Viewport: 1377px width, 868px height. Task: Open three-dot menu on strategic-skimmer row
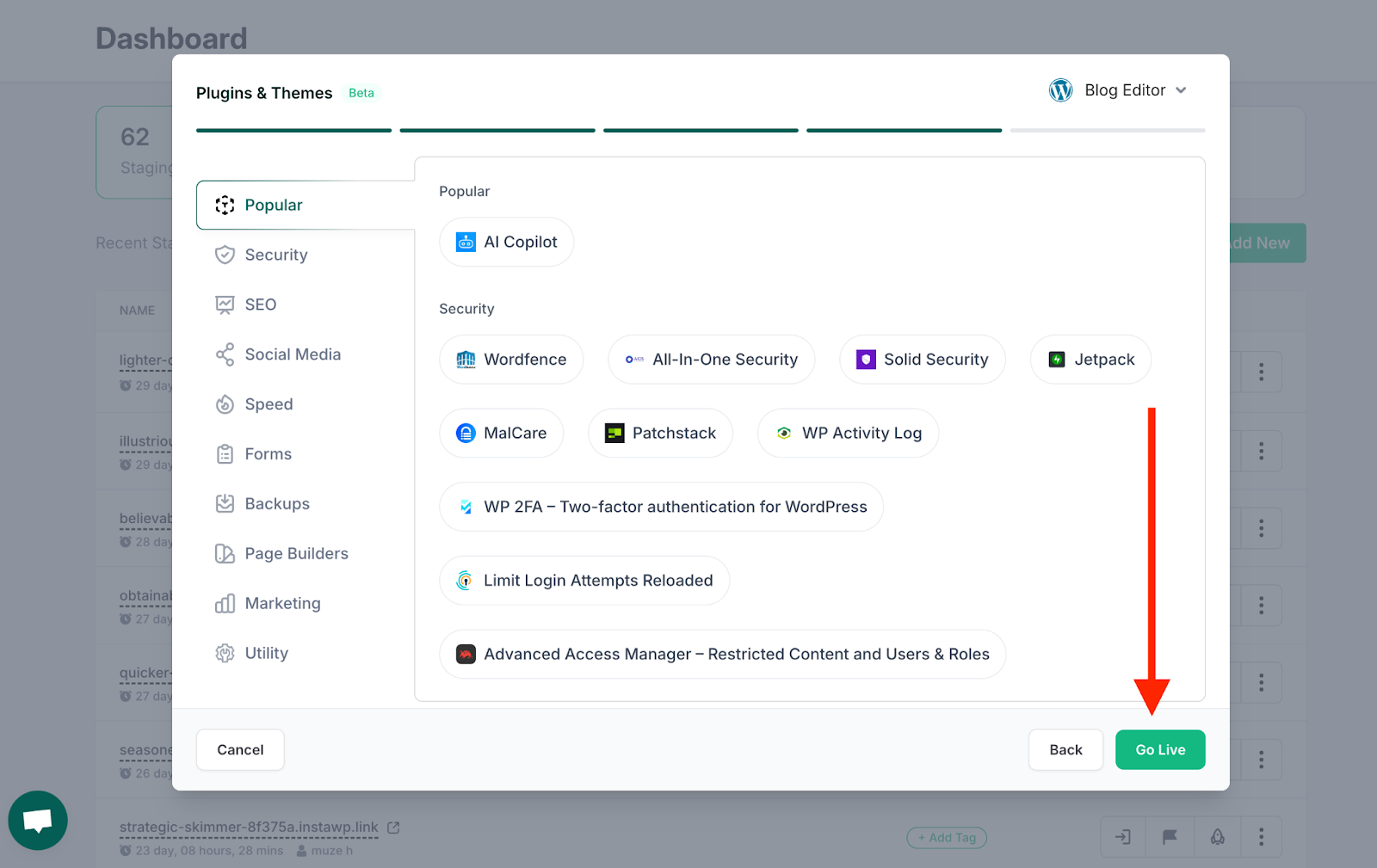coord(1262,837)
